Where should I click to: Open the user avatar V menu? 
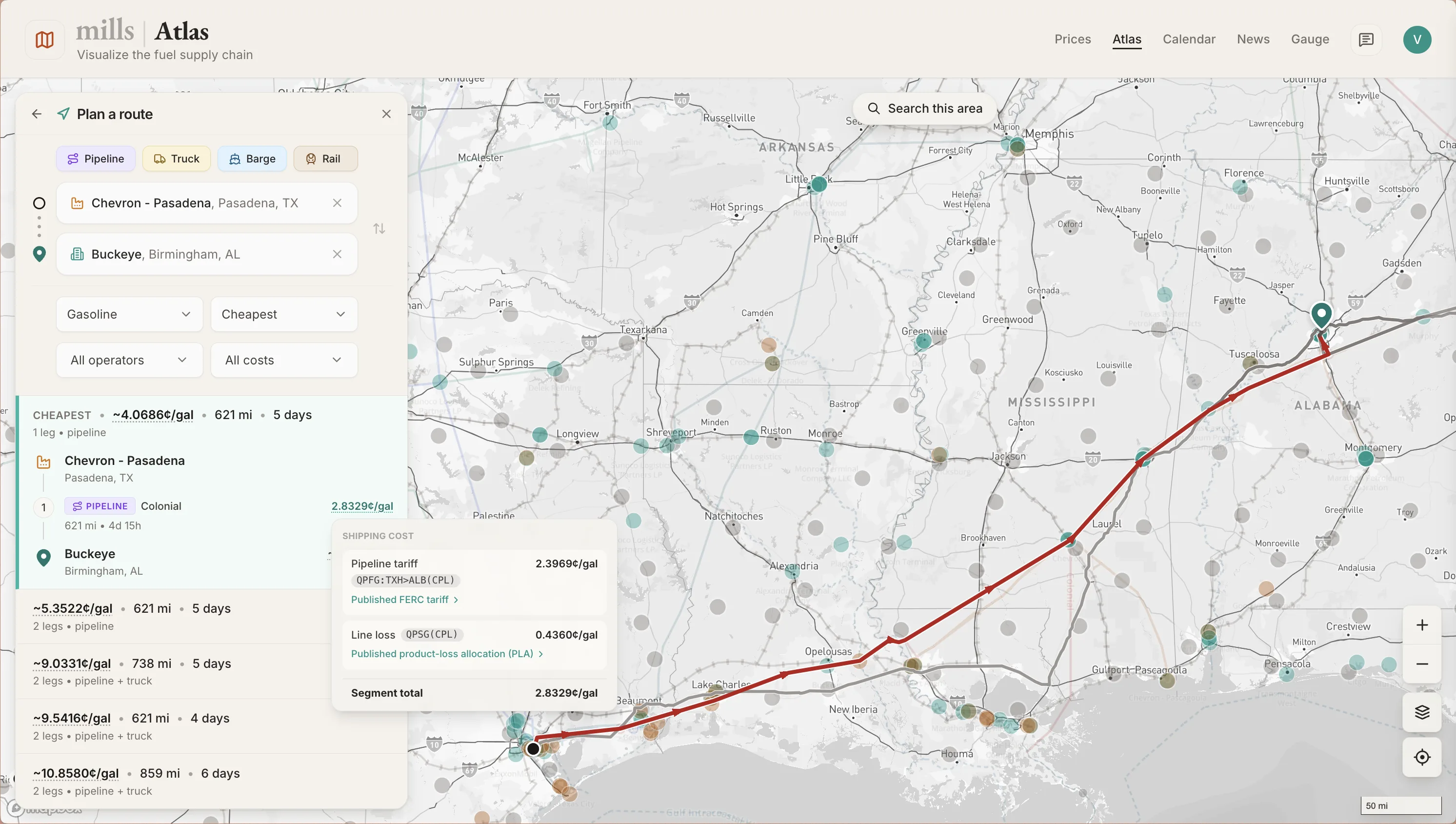(x=1417, y=40)
